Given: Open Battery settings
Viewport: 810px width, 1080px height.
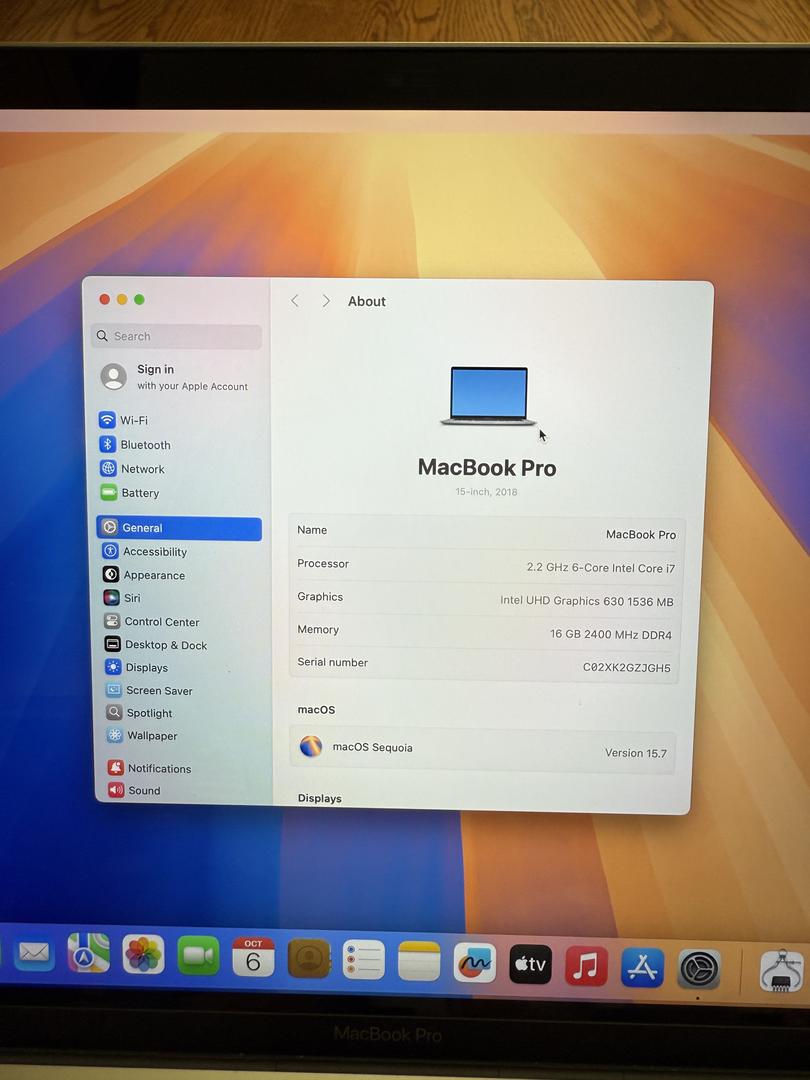Looking at the screenshot, I should coord(139,493).
